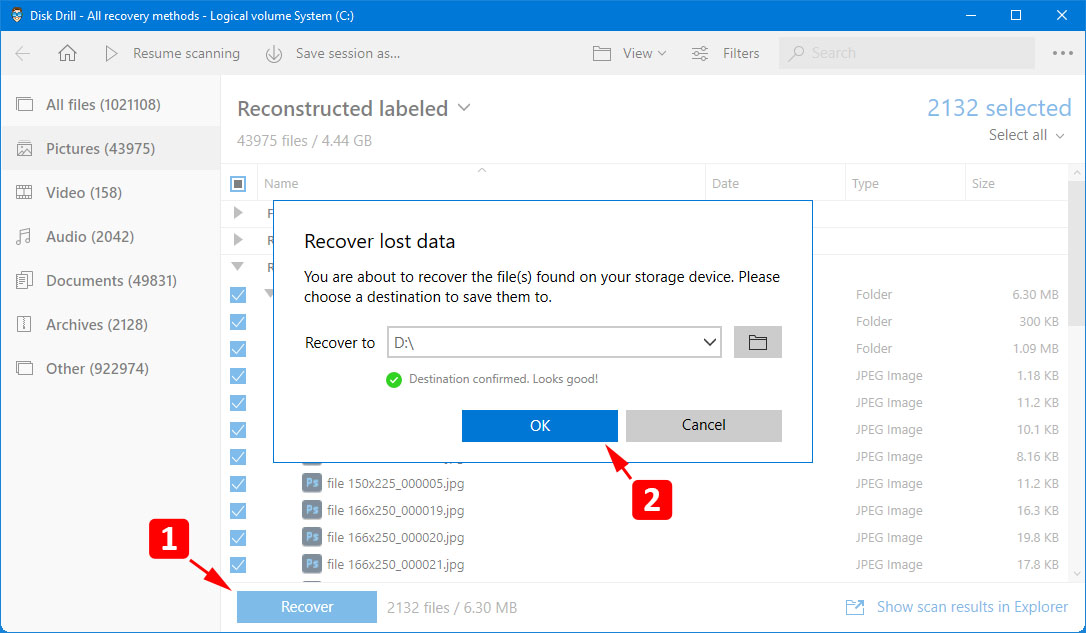1086x633 pixels.
Task: Uncheck the checkbox for file 150x225_000005.jpg
Action: click(x=238, y=483)
